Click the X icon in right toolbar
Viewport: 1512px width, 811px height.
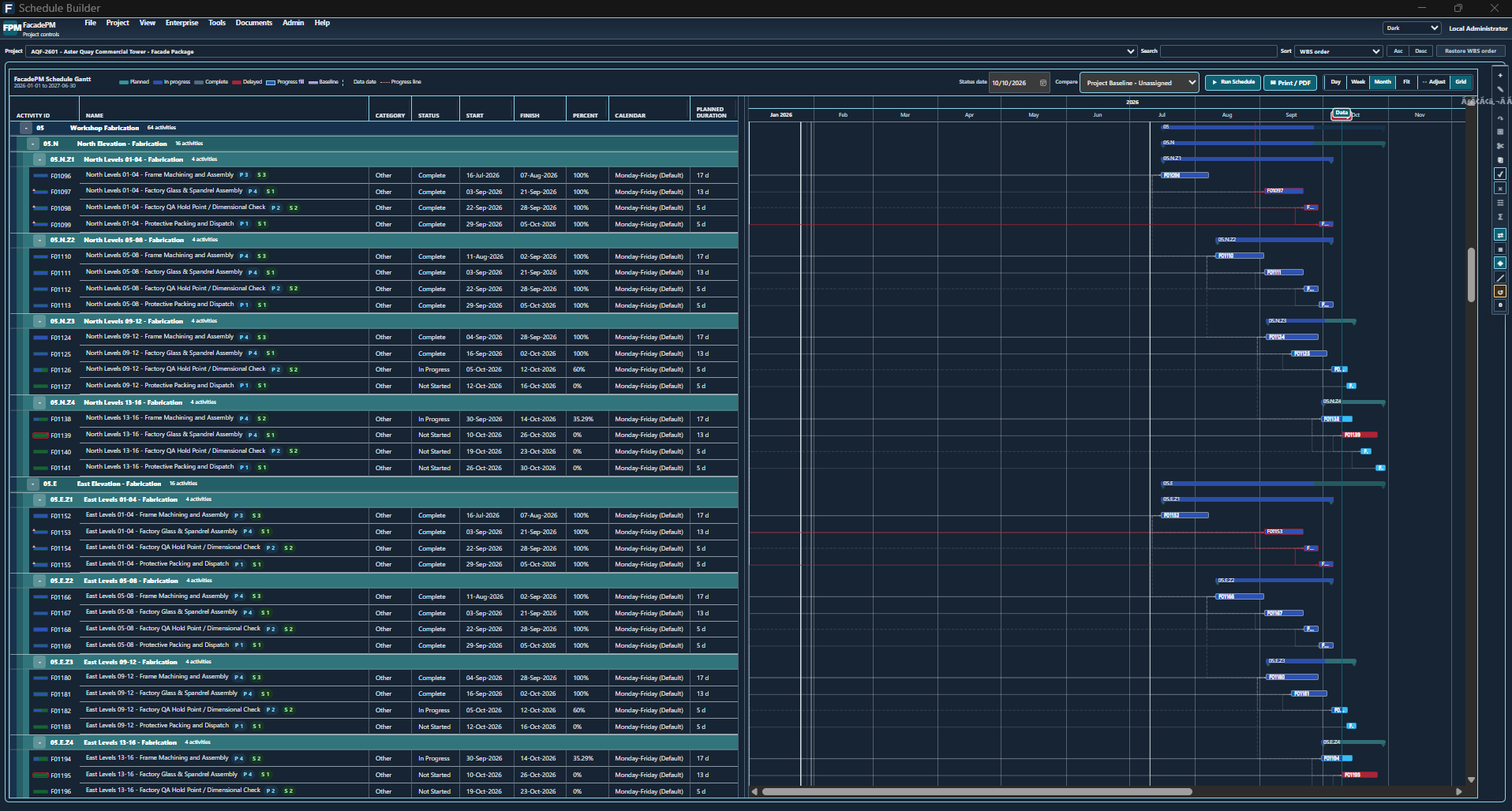1500,189
